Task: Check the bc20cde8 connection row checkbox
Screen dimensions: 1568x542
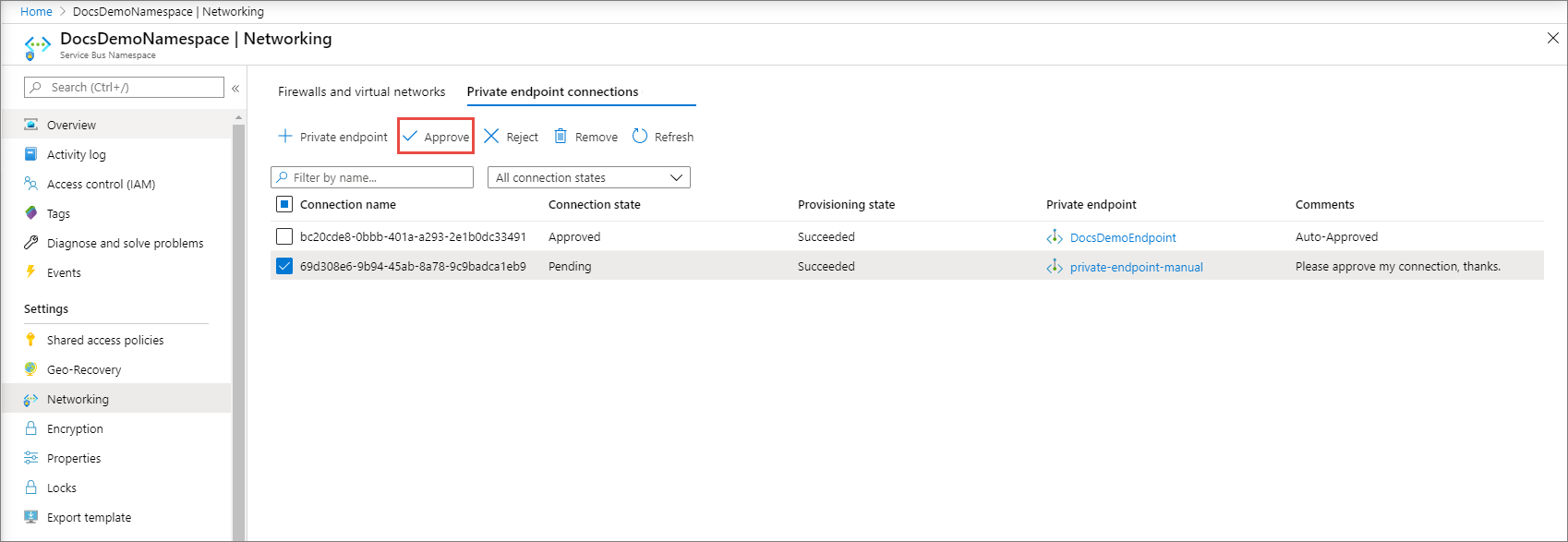Action: [284, 236]
